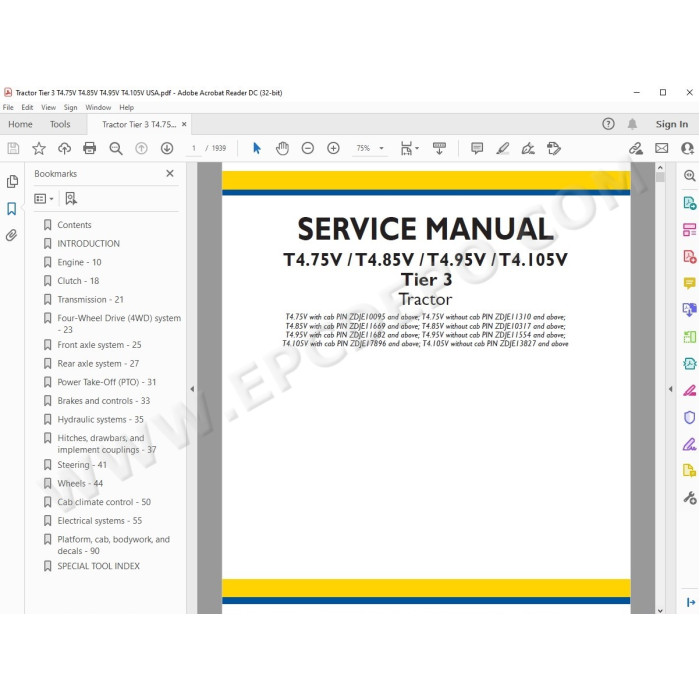Open the Hydraulic systems - 35 bookmark

(x=100, y=419)
